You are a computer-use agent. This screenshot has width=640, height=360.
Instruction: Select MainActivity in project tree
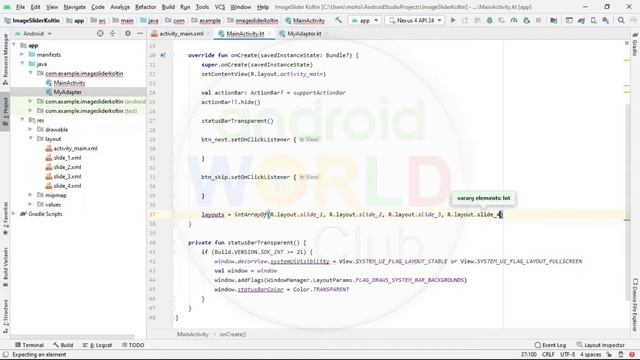tap(69, 83)
